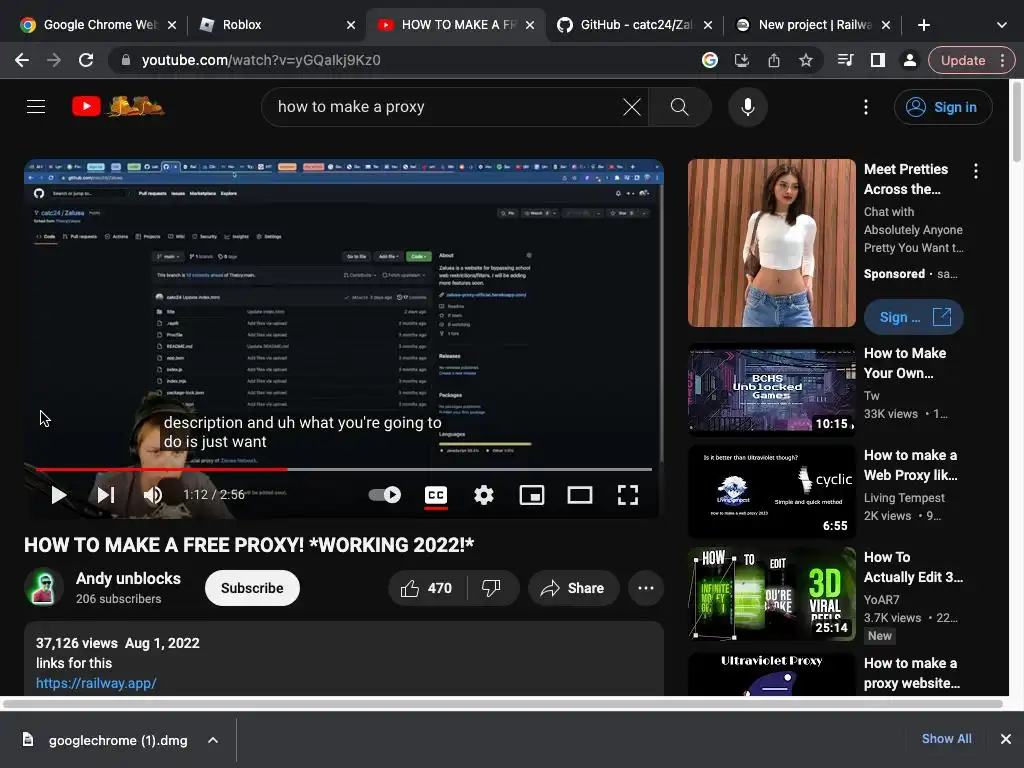Click the Sign button on the sponsored ad

914,317
